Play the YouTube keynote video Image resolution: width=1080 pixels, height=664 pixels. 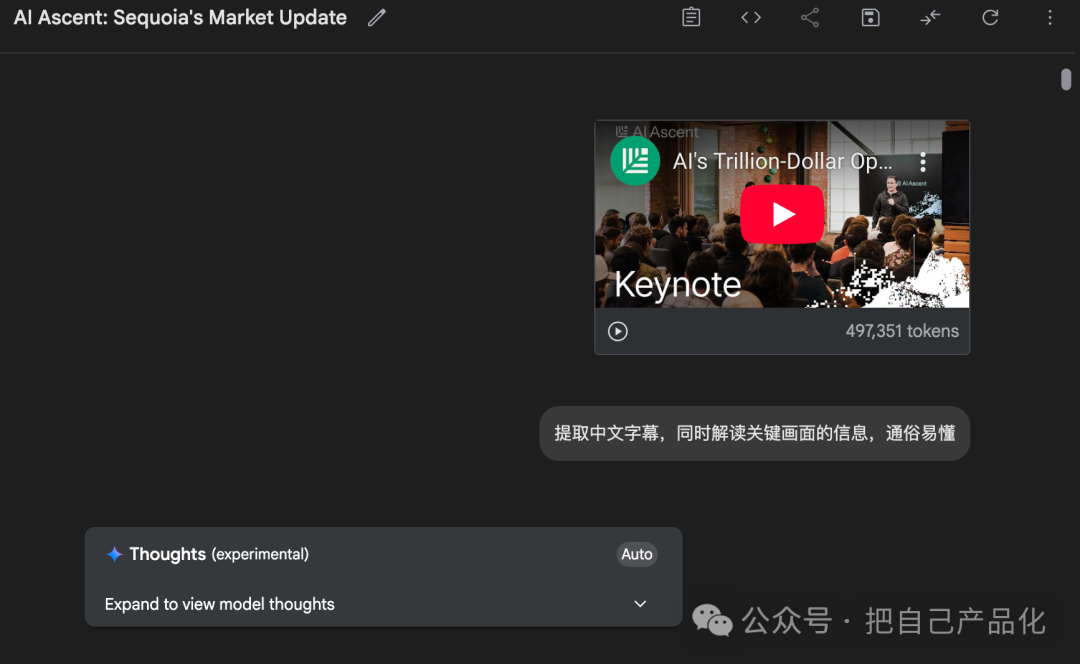point(782,214)
